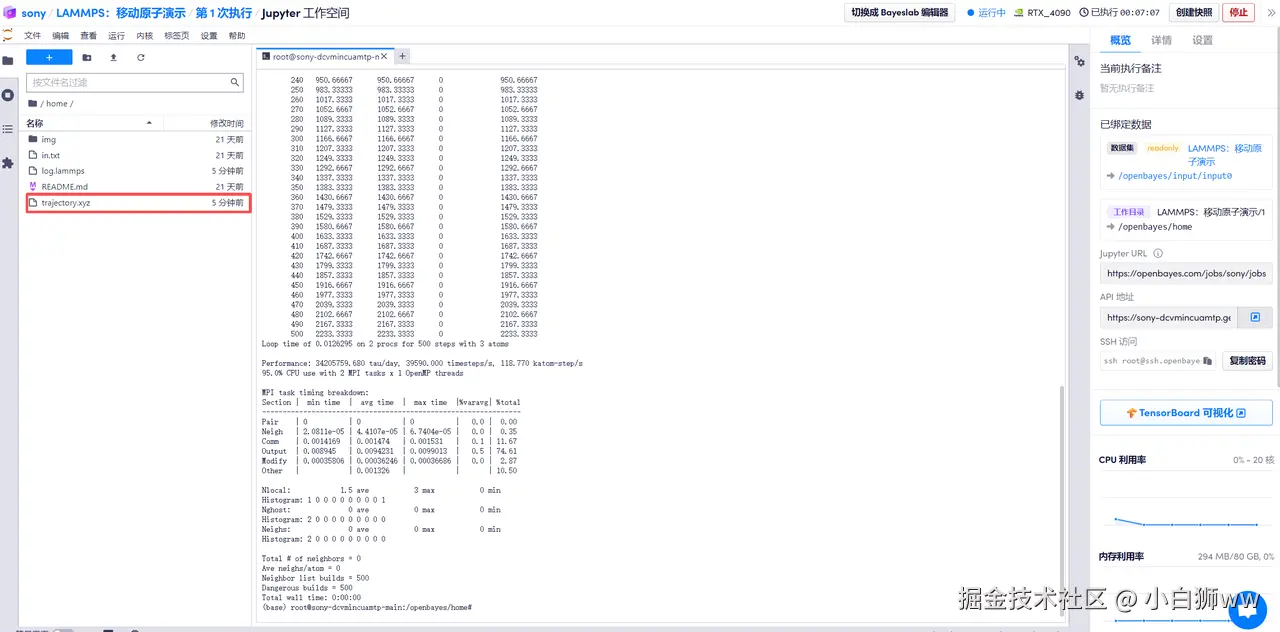
Task: Open the debugger bug icon
Action: tap(1079, 95)
